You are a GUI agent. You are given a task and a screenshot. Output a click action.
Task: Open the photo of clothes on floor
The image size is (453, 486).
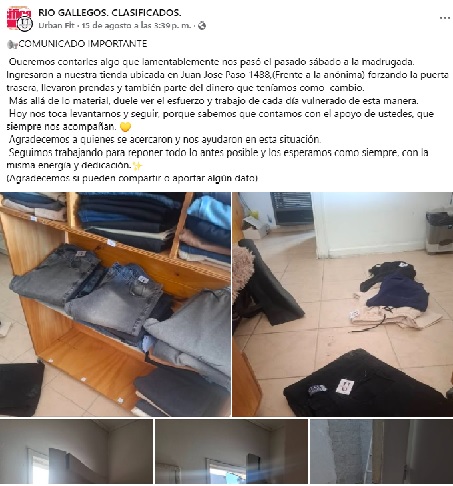[343, 304]
